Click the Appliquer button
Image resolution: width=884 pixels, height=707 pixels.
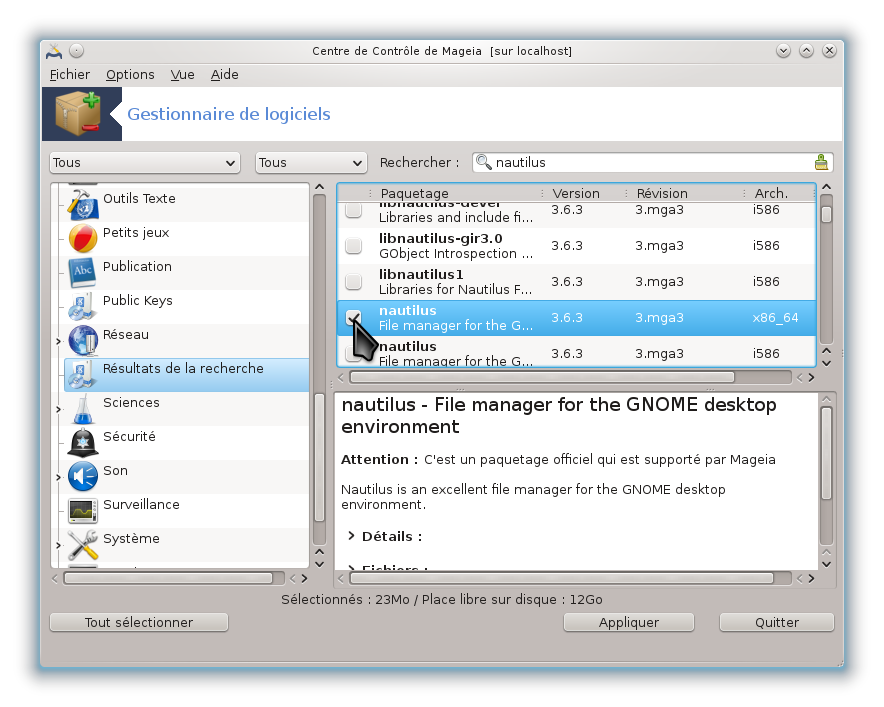click(629, 622)
